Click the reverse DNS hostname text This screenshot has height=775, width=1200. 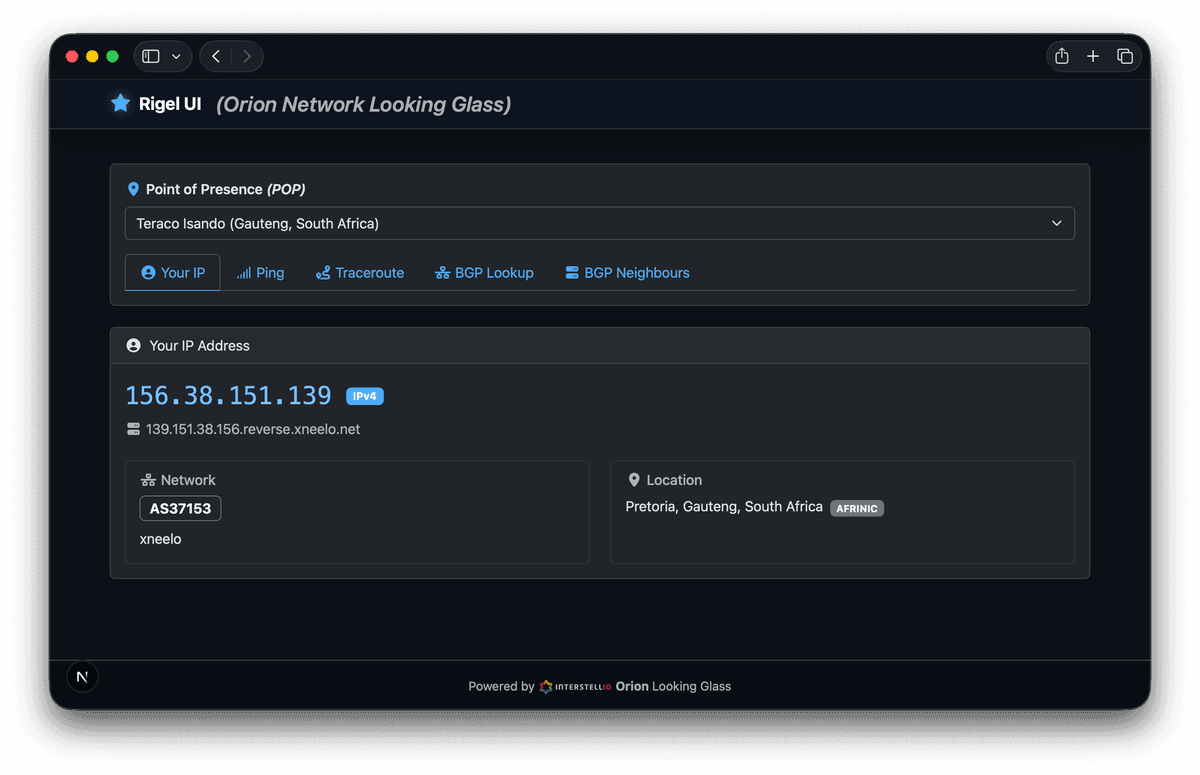pos(253,429)
